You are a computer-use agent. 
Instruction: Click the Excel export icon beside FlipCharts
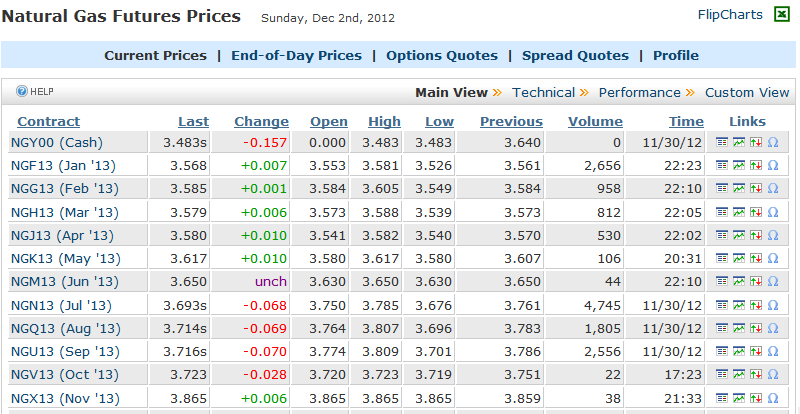tap(782, 14)
